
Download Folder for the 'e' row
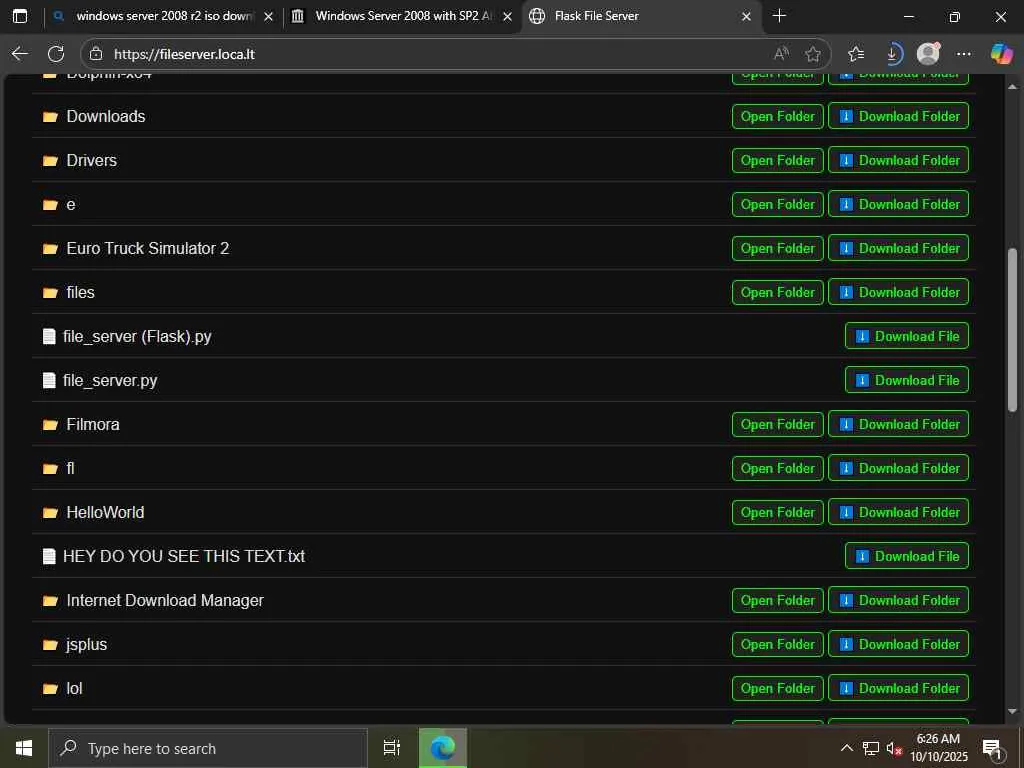tap(899, 204)
